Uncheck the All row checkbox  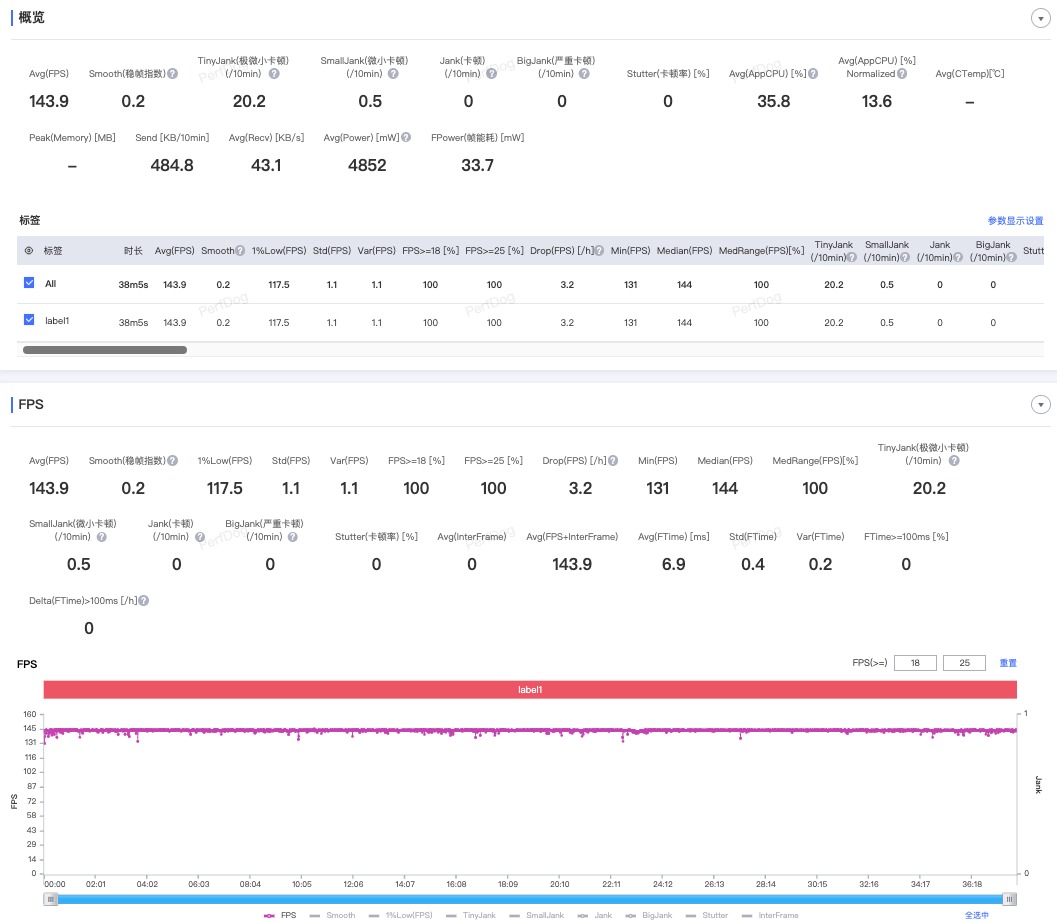(29, 283)
